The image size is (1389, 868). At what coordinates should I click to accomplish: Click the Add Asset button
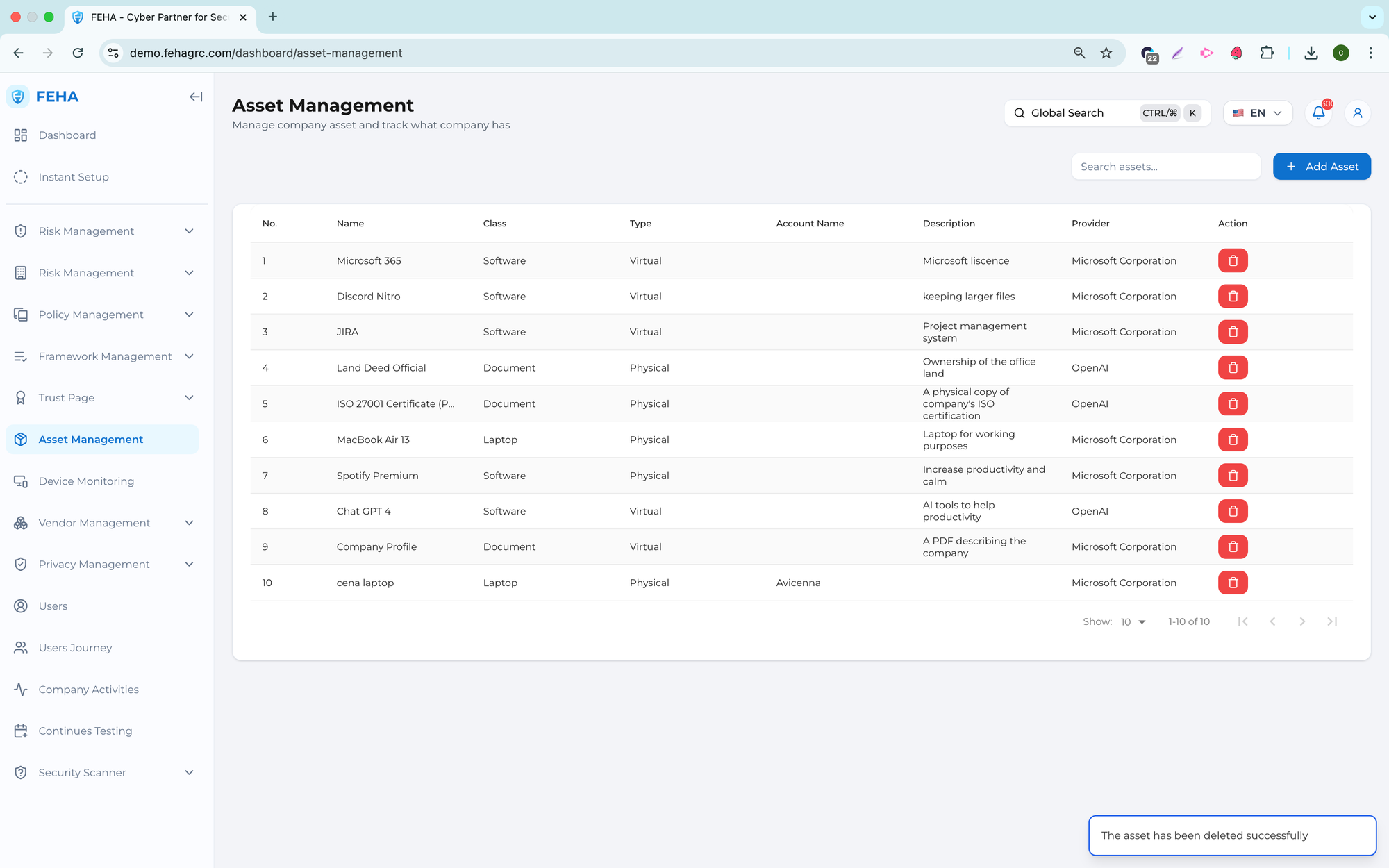tap(1321, 167)
